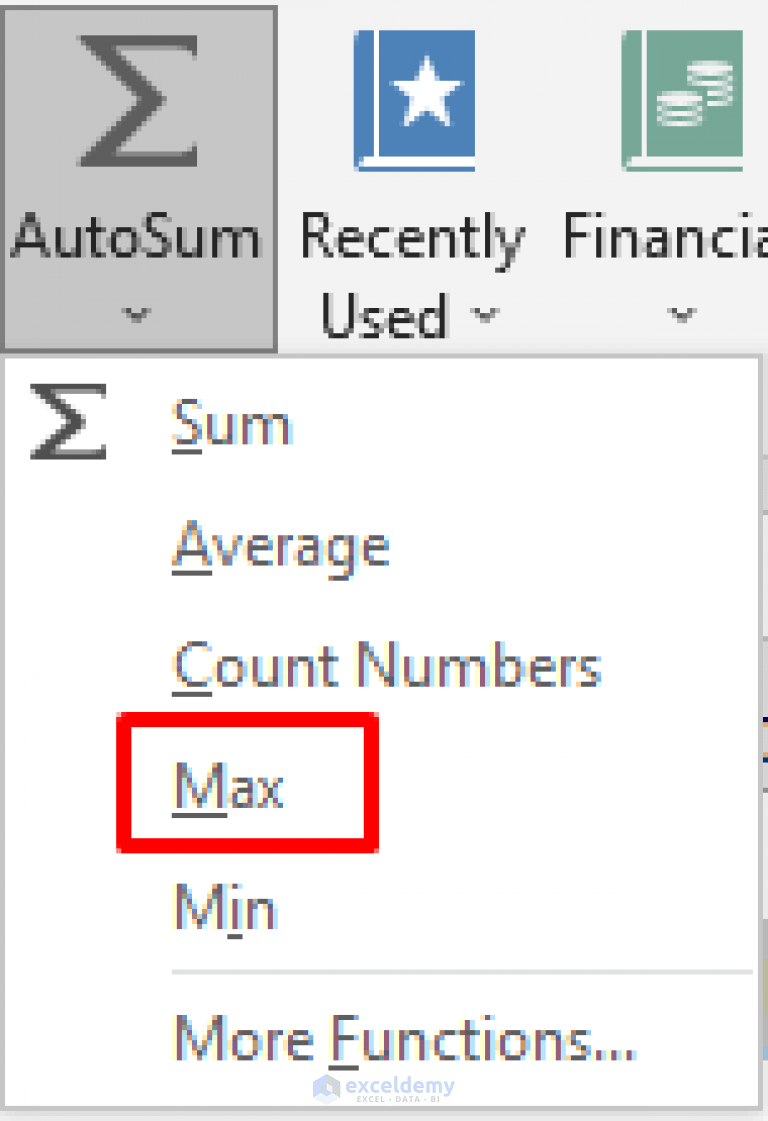768x1121 pixels.
Task: Open More Functions dialog
Action: click(404, 1038)
